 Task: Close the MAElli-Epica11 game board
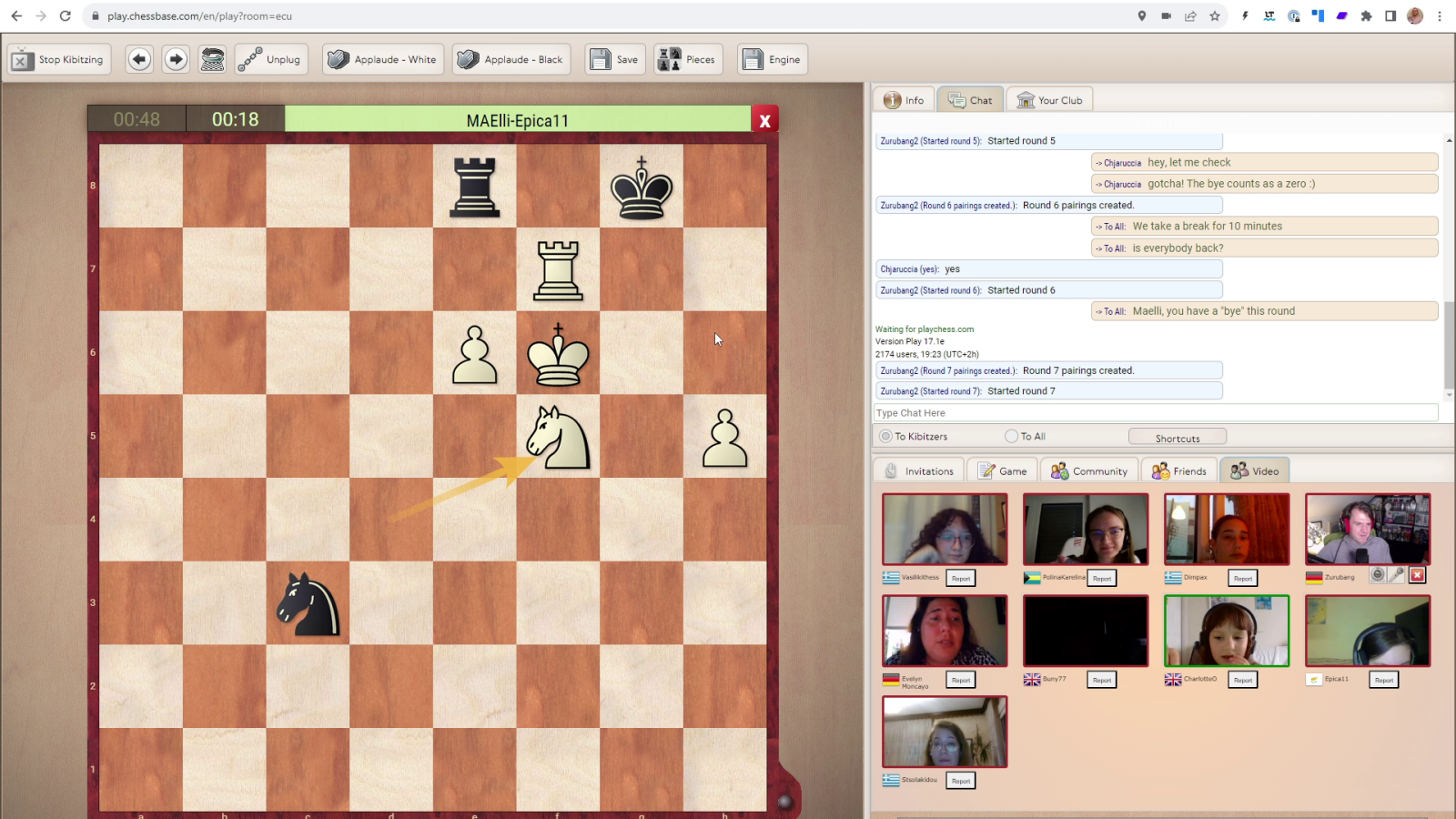tap(764, 120)
